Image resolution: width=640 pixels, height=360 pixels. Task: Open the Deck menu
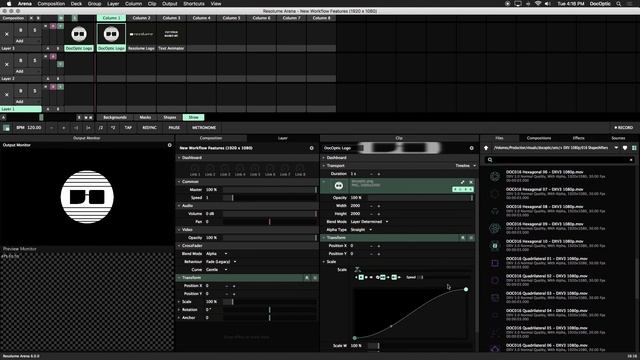tap(76, 4)
